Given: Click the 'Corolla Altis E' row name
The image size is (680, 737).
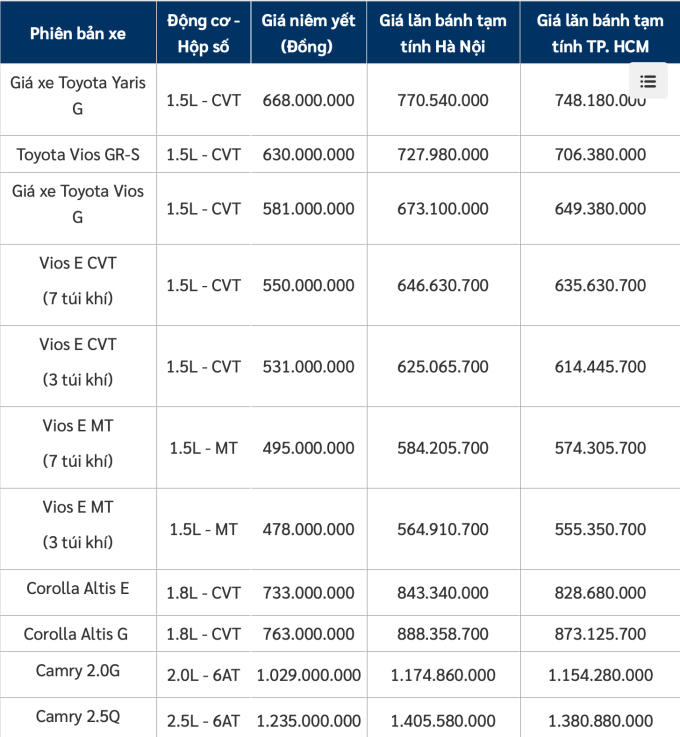Looking at the screenshot, I should point(78,588).
